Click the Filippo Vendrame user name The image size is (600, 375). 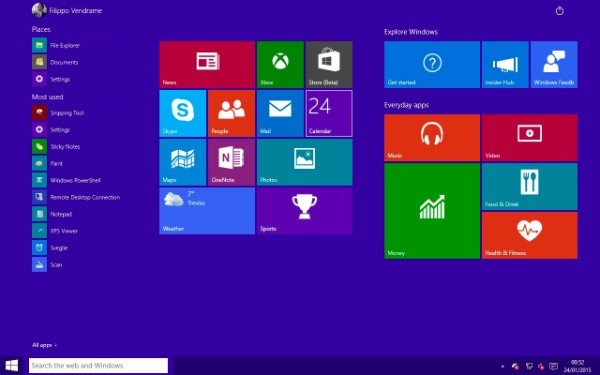[75, 11]
